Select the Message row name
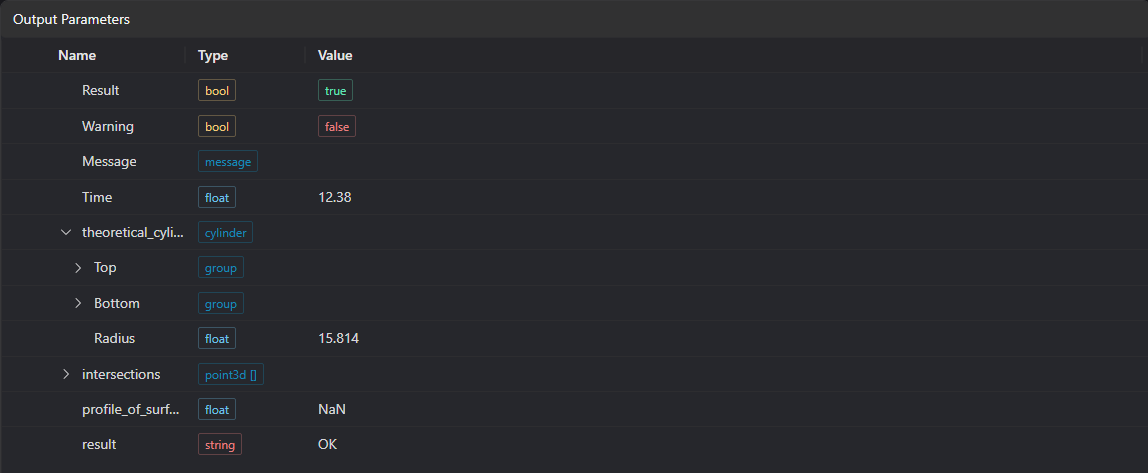Image resolution: width=1148 pixels, height=473 pixels. pyautogui.click(x=109, y=161)
